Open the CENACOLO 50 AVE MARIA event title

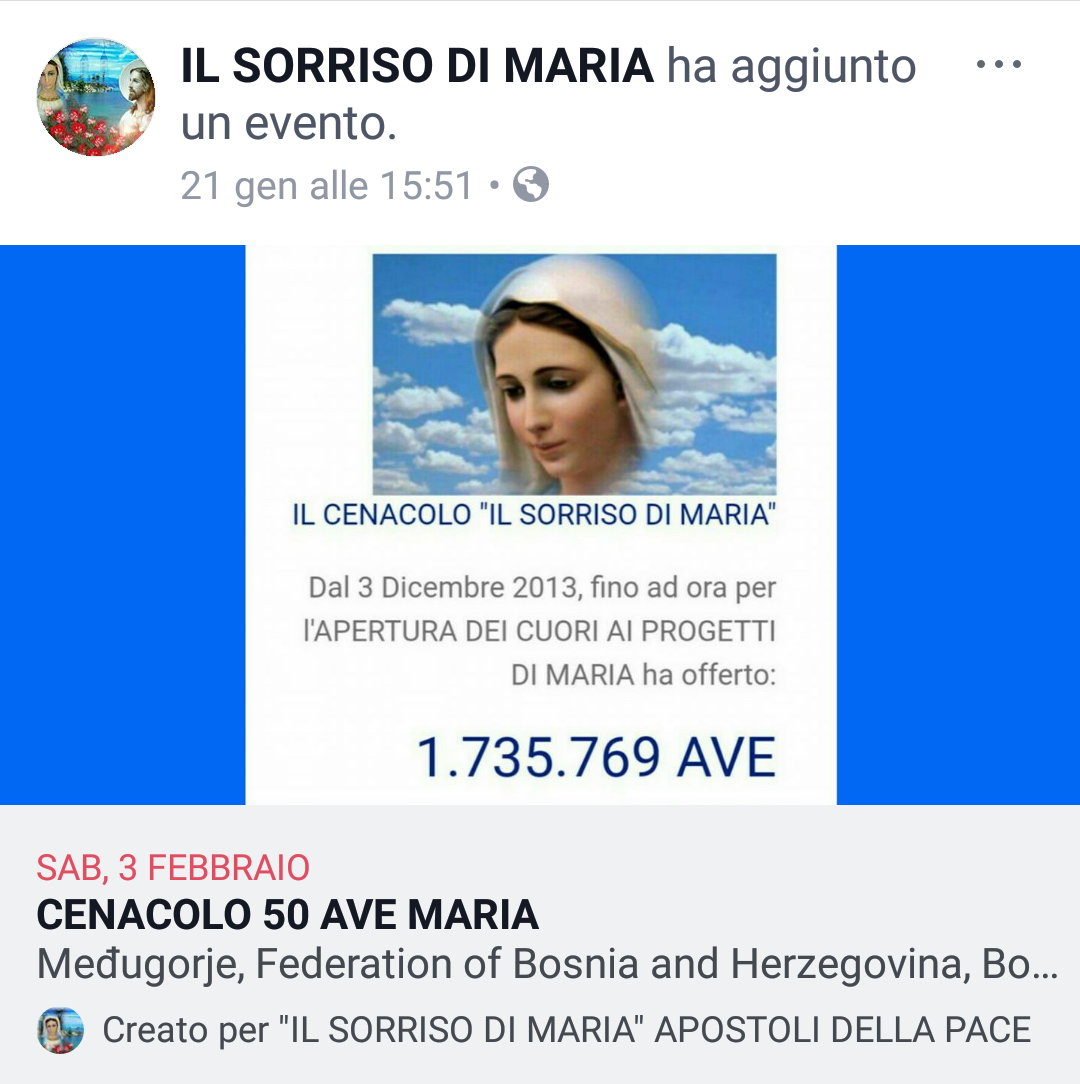point(288,915)
